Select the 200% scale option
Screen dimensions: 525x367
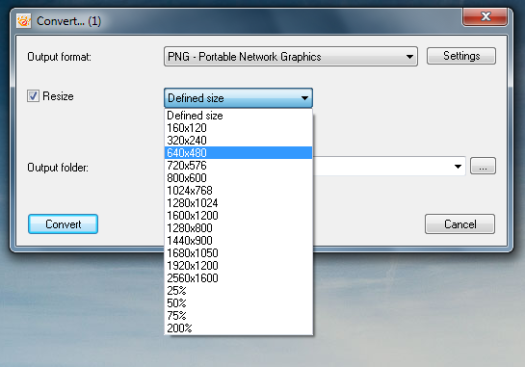238,328
